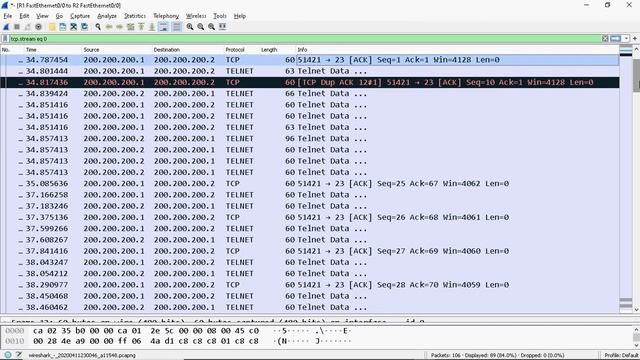The width and height of the screenshot is (640, 360).
Task: Select packet at time 34.787454
Action: [x=310, y=60]
